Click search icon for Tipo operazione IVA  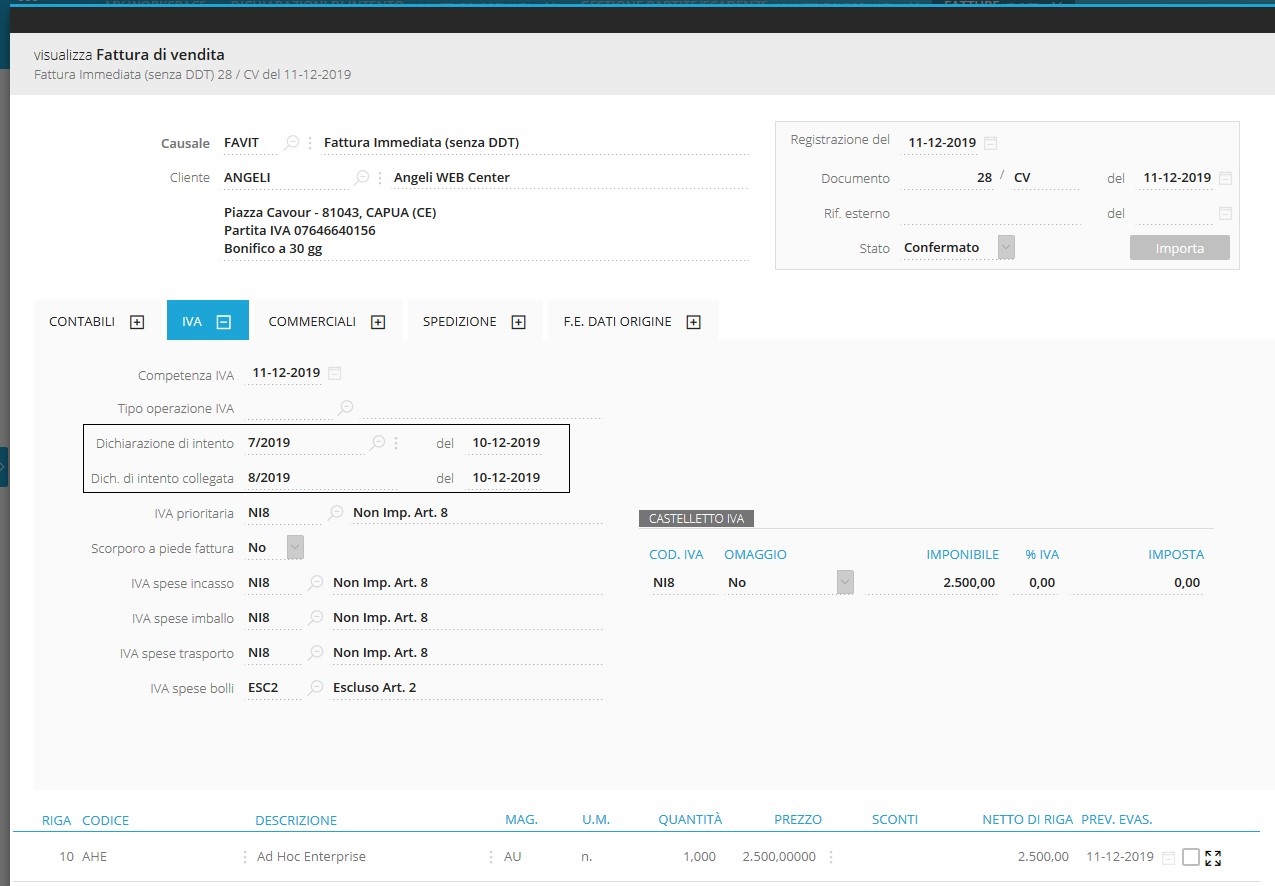[x=345, y=408]
